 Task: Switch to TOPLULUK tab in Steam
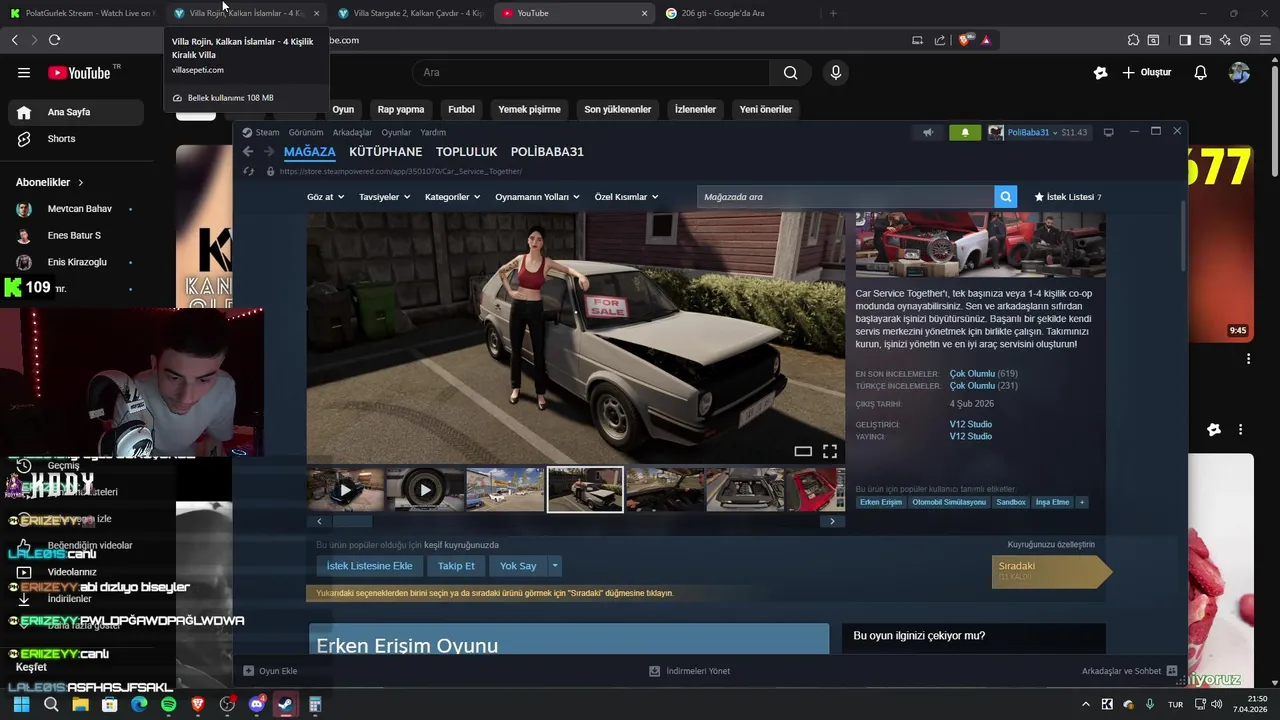(x=466, y=152)
